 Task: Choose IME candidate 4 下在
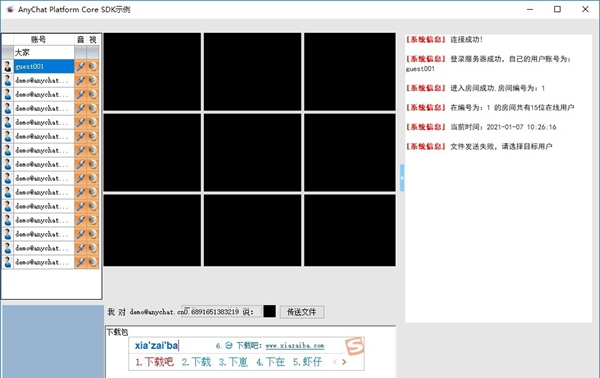pos(271,362)
